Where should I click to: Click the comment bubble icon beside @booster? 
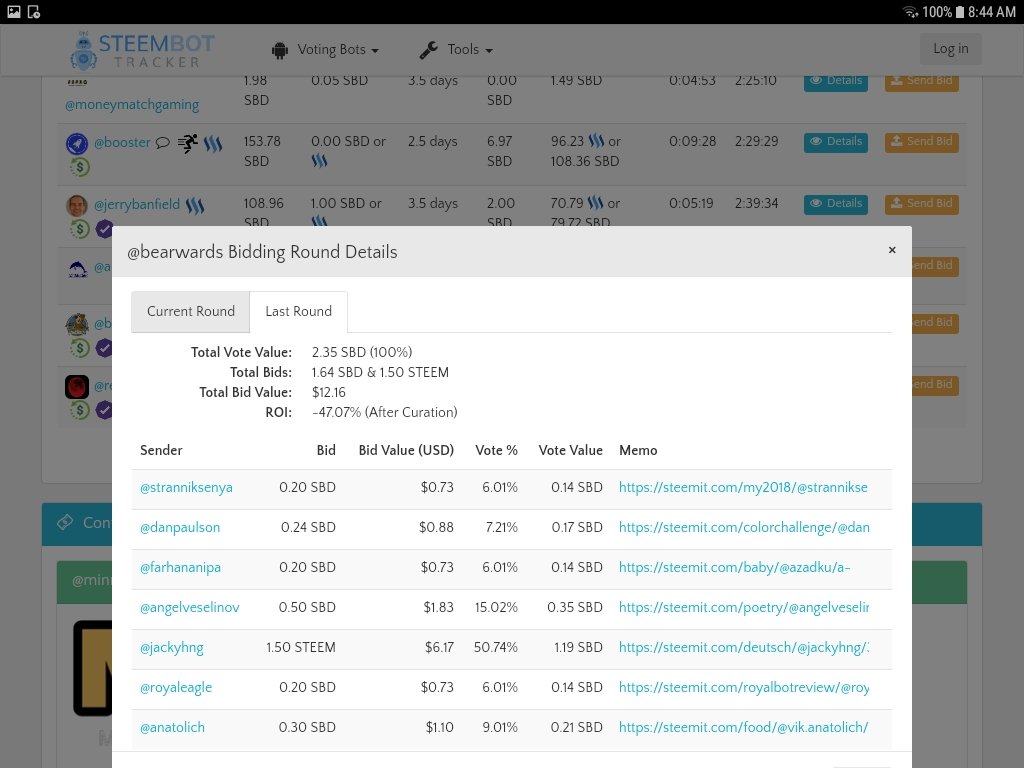click(163, 142)
